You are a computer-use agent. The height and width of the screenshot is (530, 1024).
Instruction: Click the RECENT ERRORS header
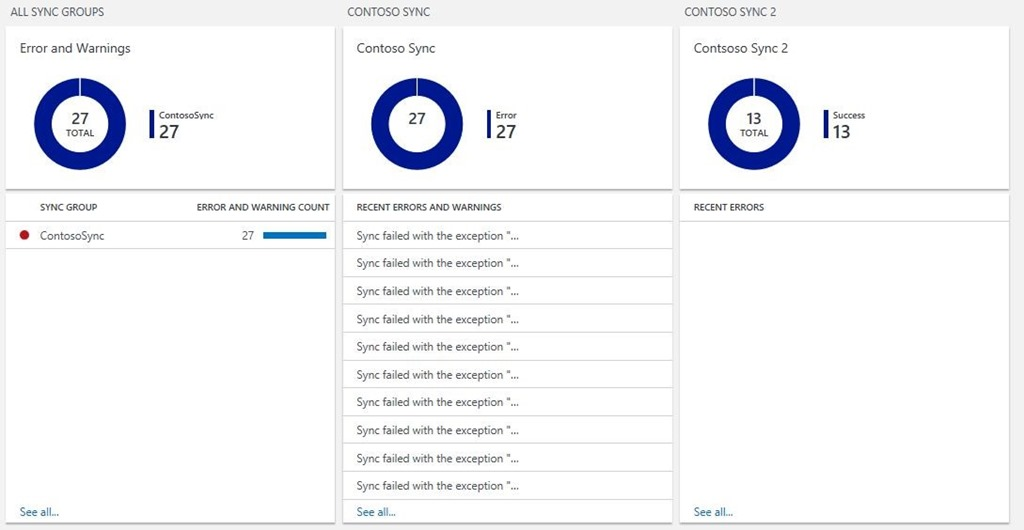(729, 207)
